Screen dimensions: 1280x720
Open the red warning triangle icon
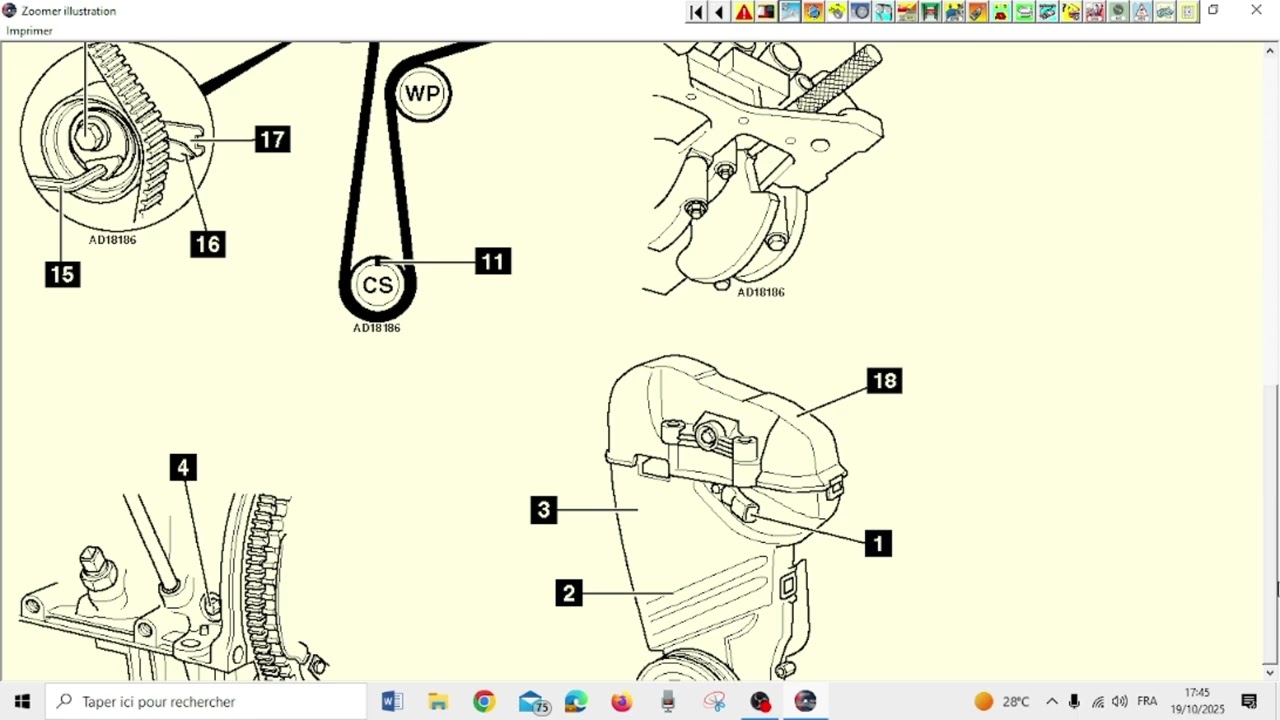pyautogui.click(x=743, y=12)
